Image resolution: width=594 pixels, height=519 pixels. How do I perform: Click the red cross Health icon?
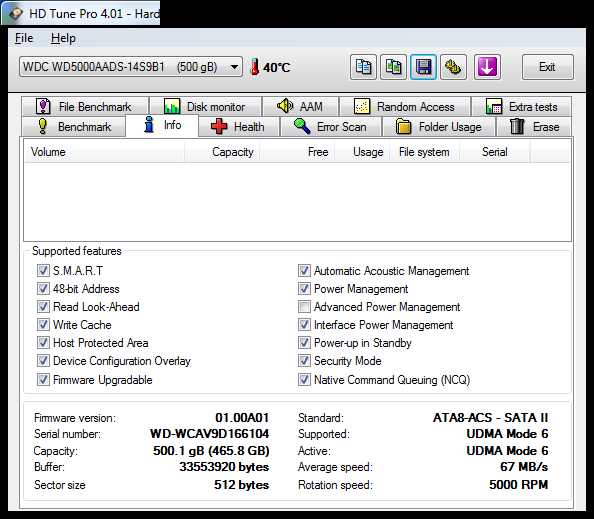(x=219, y=126)
